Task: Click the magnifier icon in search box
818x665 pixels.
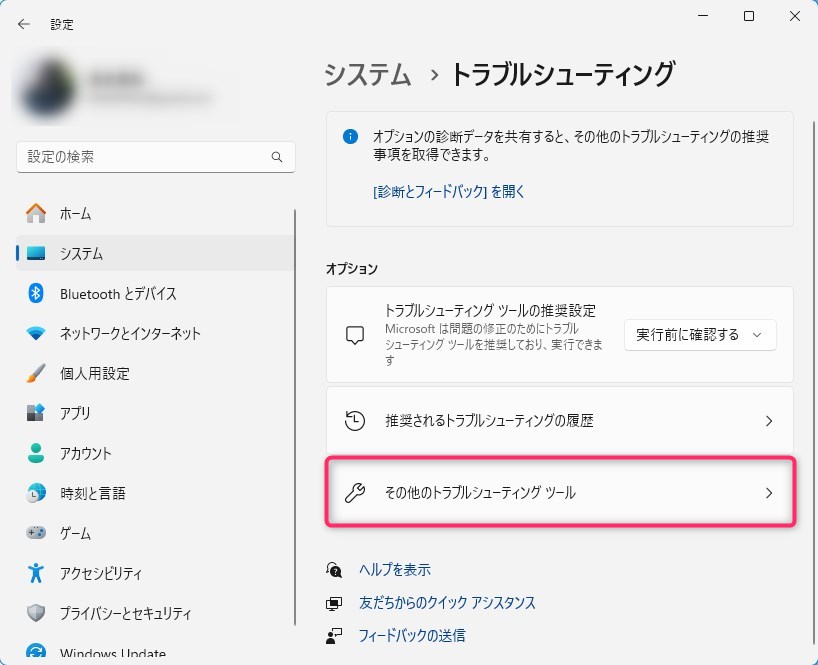Action: 277,158
